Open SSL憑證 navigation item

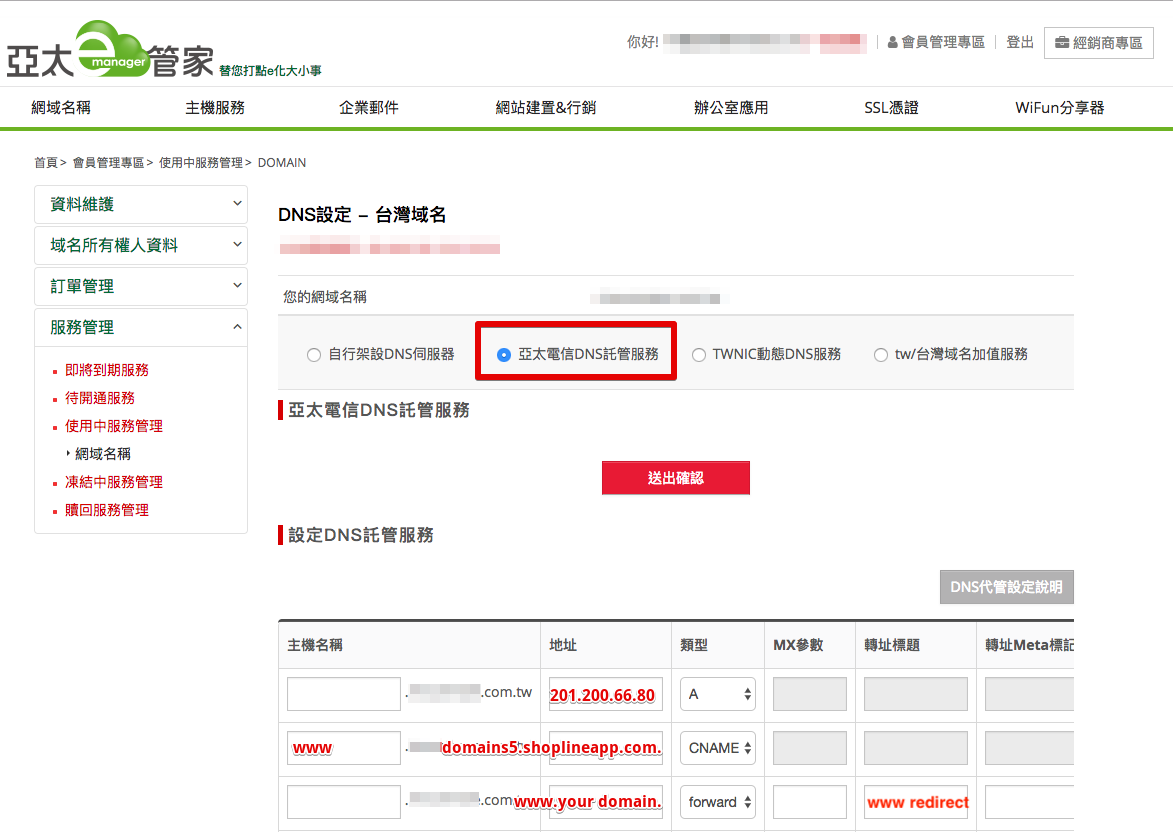point(891,108)
